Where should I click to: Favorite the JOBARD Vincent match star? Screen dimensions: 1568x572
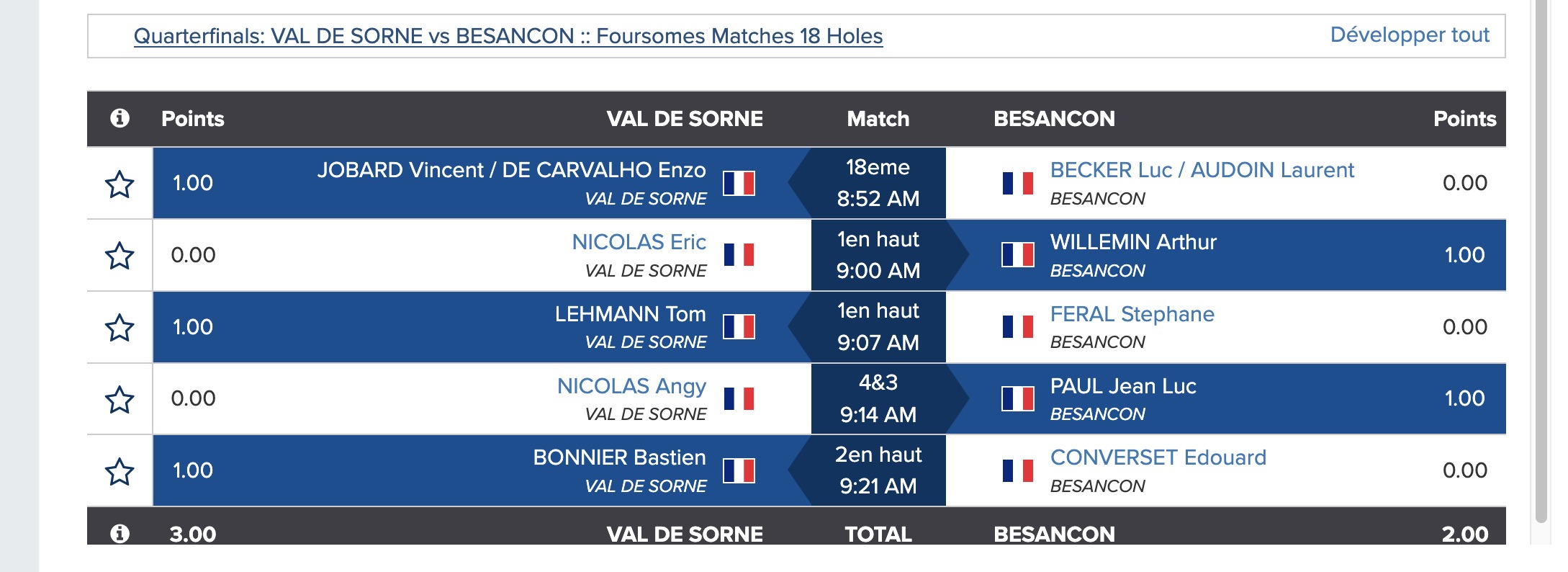click(x=120, y=184)
